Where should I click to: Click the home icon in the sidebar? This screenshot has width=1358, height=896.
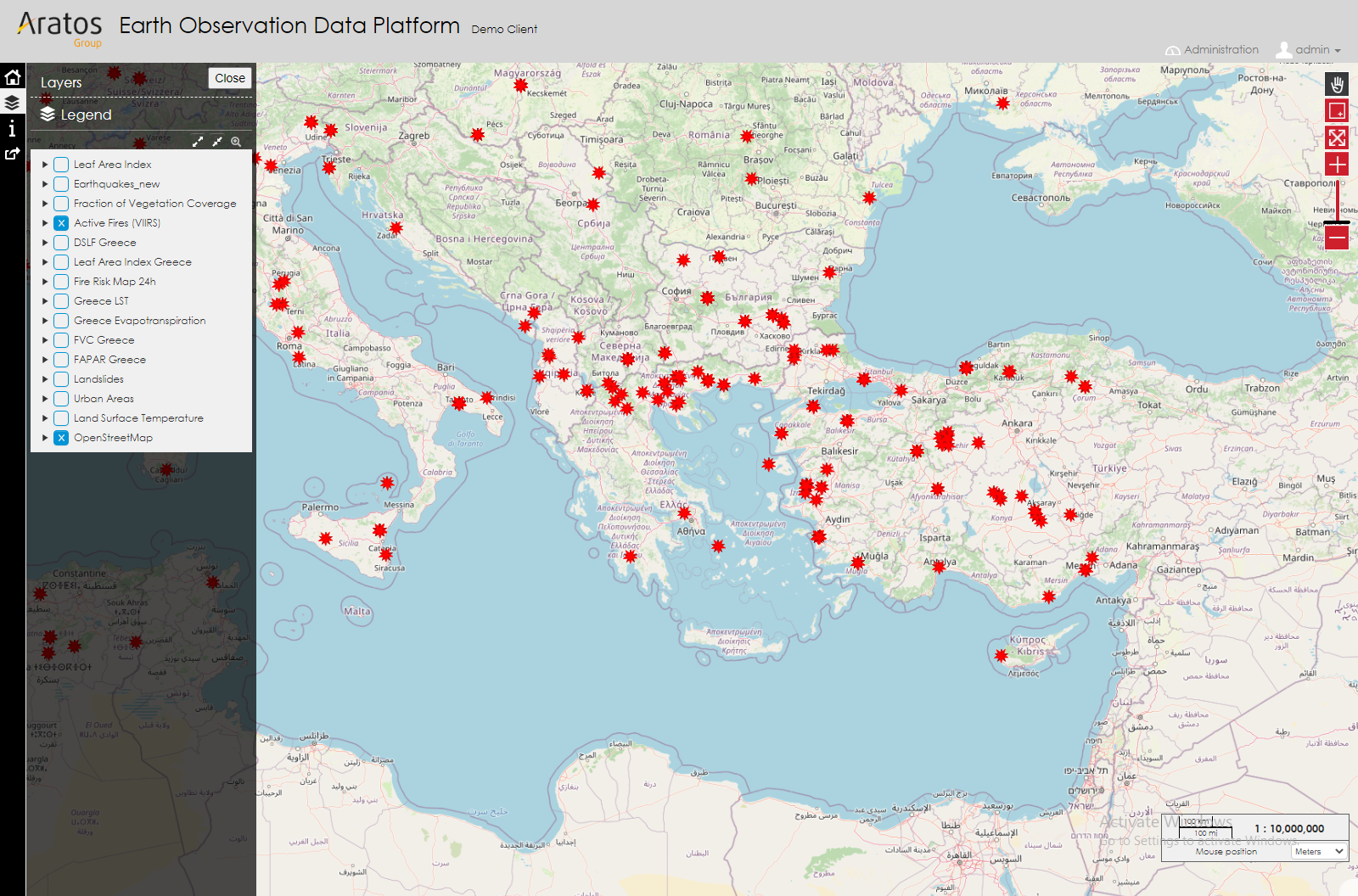(x=13, y=78)
